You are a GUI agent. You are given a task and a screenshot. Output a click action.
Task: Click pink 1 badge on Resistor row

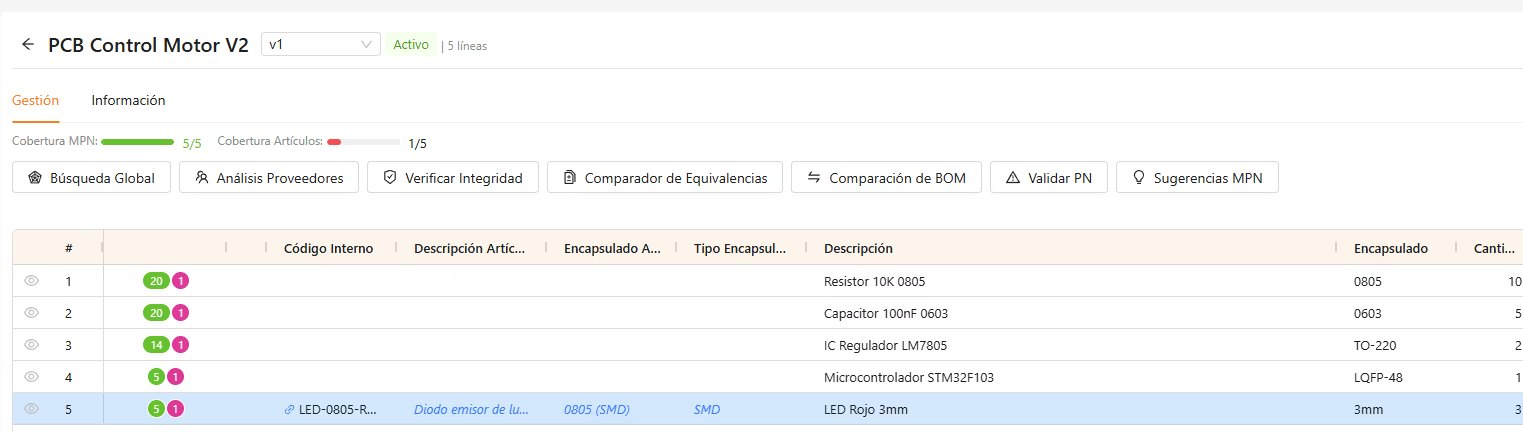coord(181,281)
